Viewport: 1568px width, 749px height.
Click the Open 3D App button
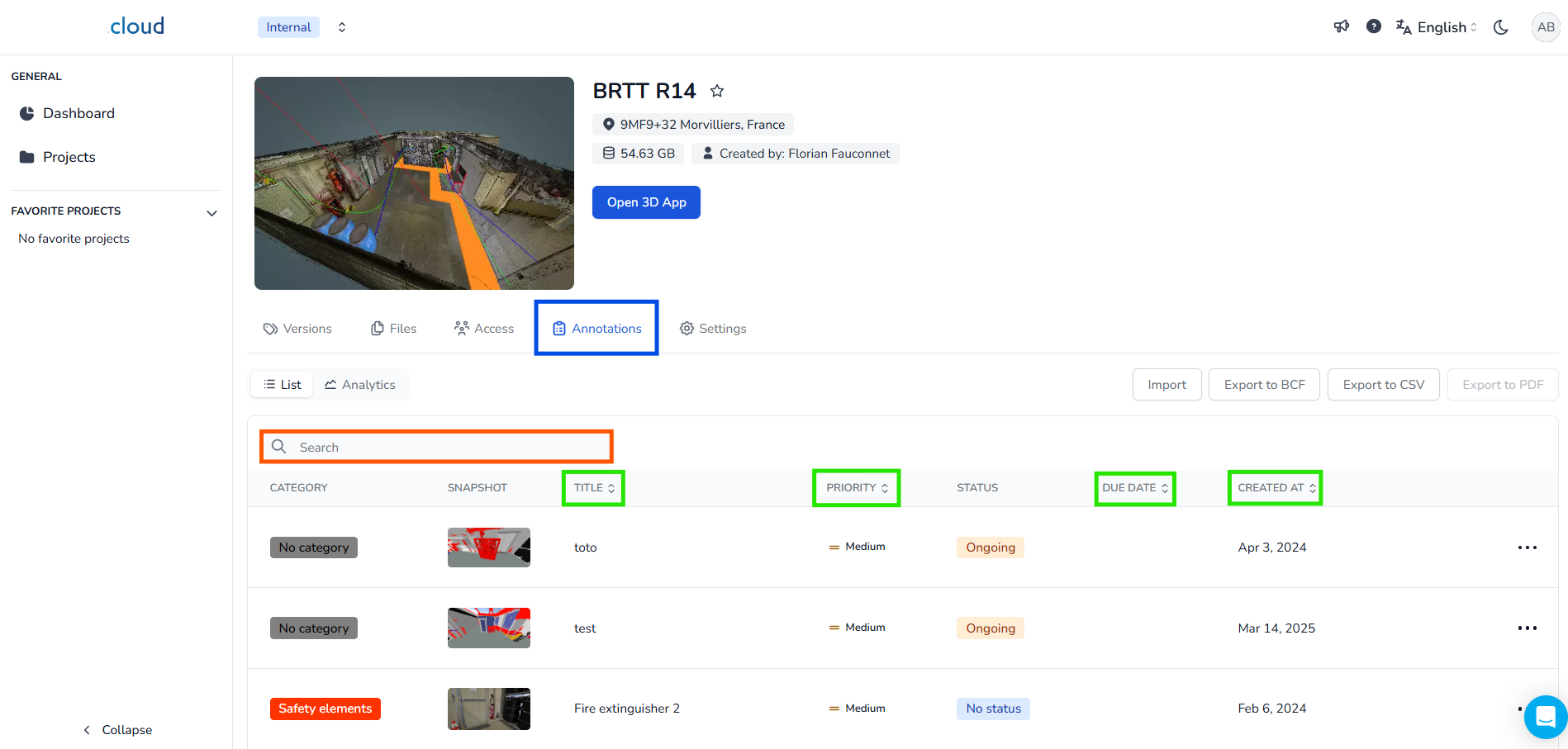[646, 202]
